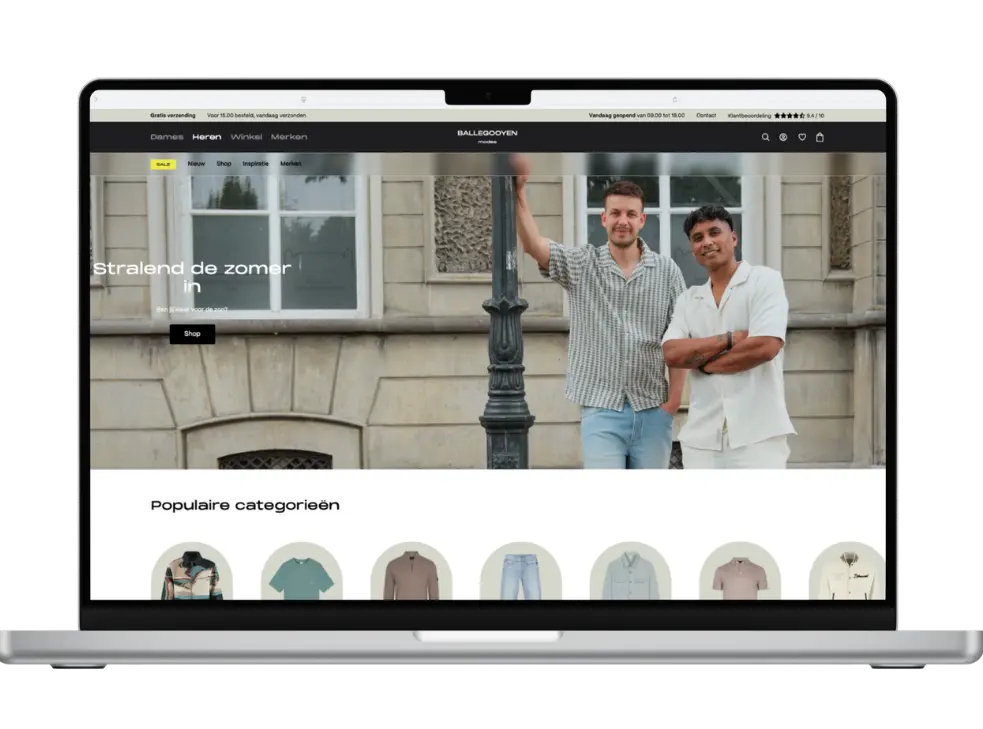Image resolution: width=983 pixels, height=729 pixels.
Task: Click the black Shop hero button
Action: click(x=192, y=334)
